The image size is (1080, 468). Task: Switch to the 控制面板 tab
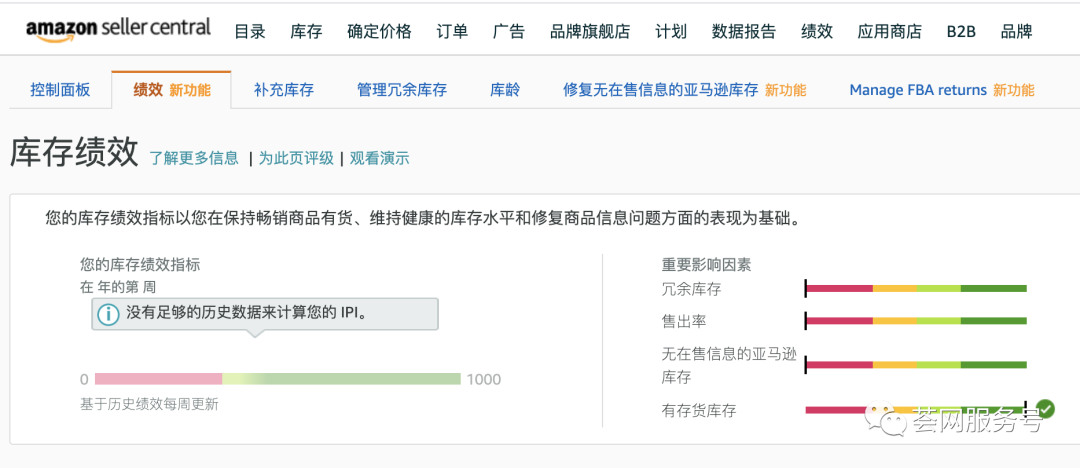point(61,90)
